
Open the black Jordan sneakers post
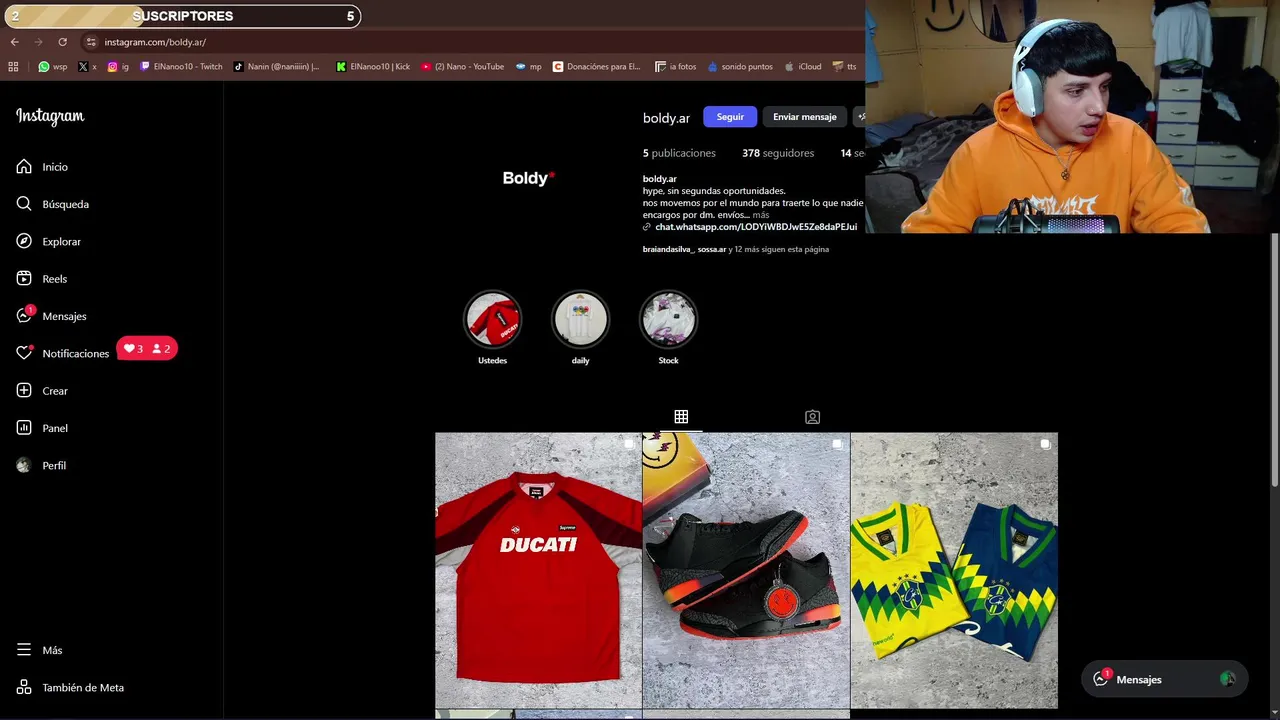(x=746, y=570)
